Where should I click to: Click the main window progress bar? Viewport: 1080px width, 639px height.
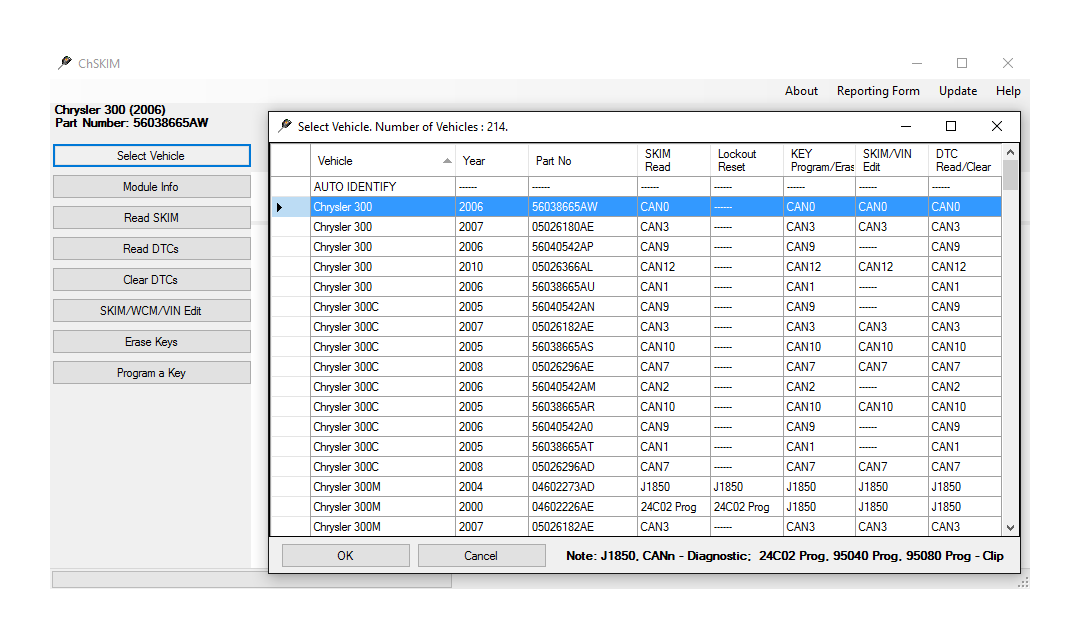click(252, 580)
